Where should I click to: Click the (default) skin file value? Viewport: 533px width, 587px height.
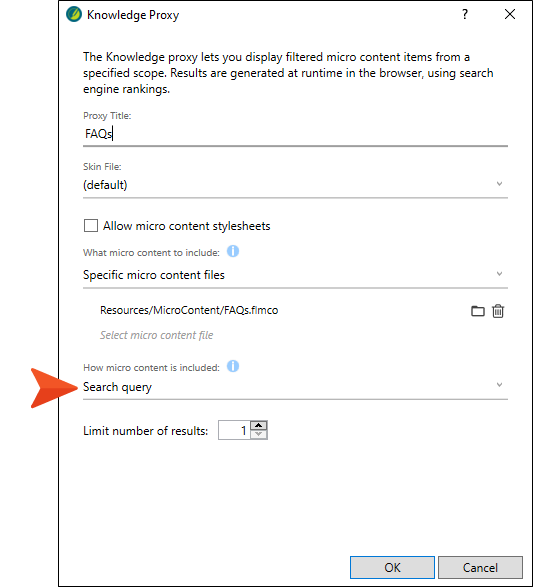coord(105,185)
